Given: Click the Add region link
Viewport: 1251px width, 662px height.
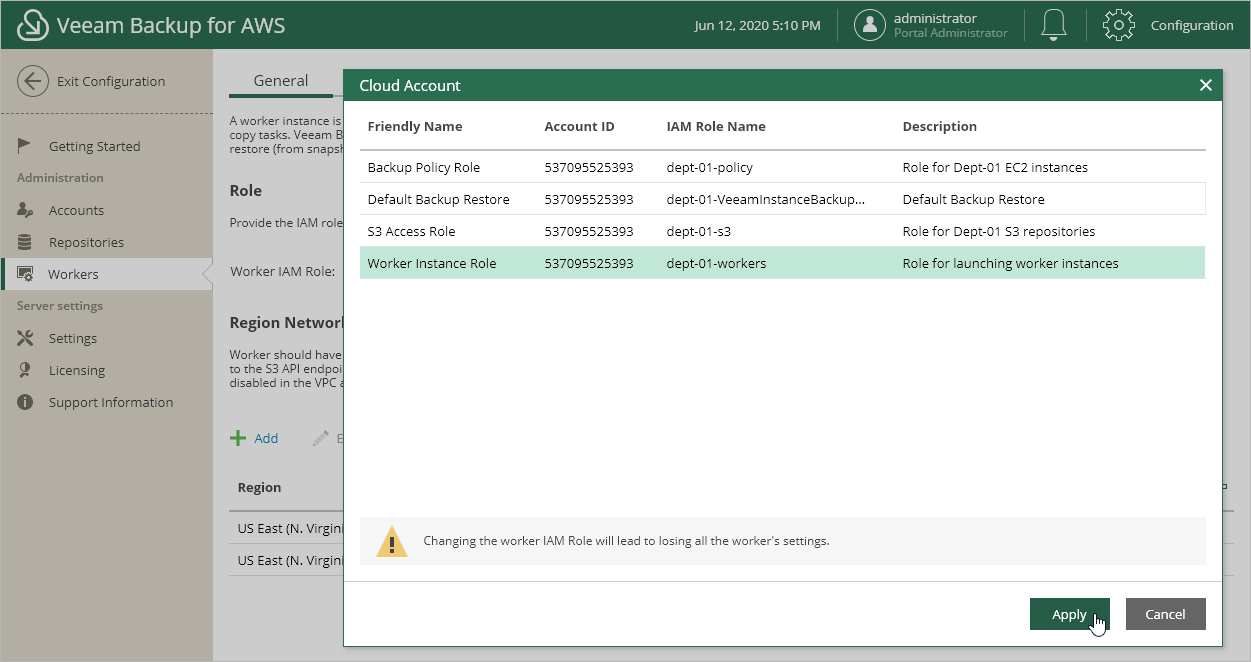Looking at the screenshot, I should (266, 438).
